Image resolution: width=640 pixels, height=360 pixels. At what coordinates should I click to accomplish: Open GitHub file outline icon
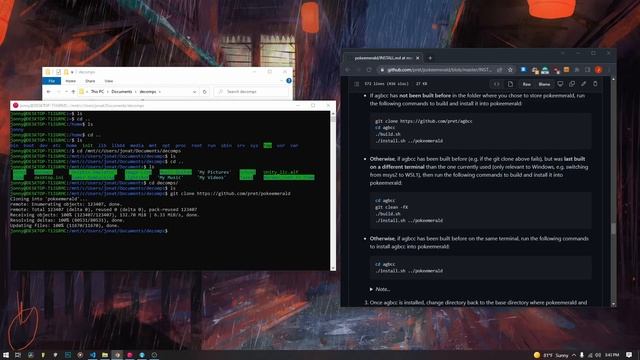(x=357, y=84)
